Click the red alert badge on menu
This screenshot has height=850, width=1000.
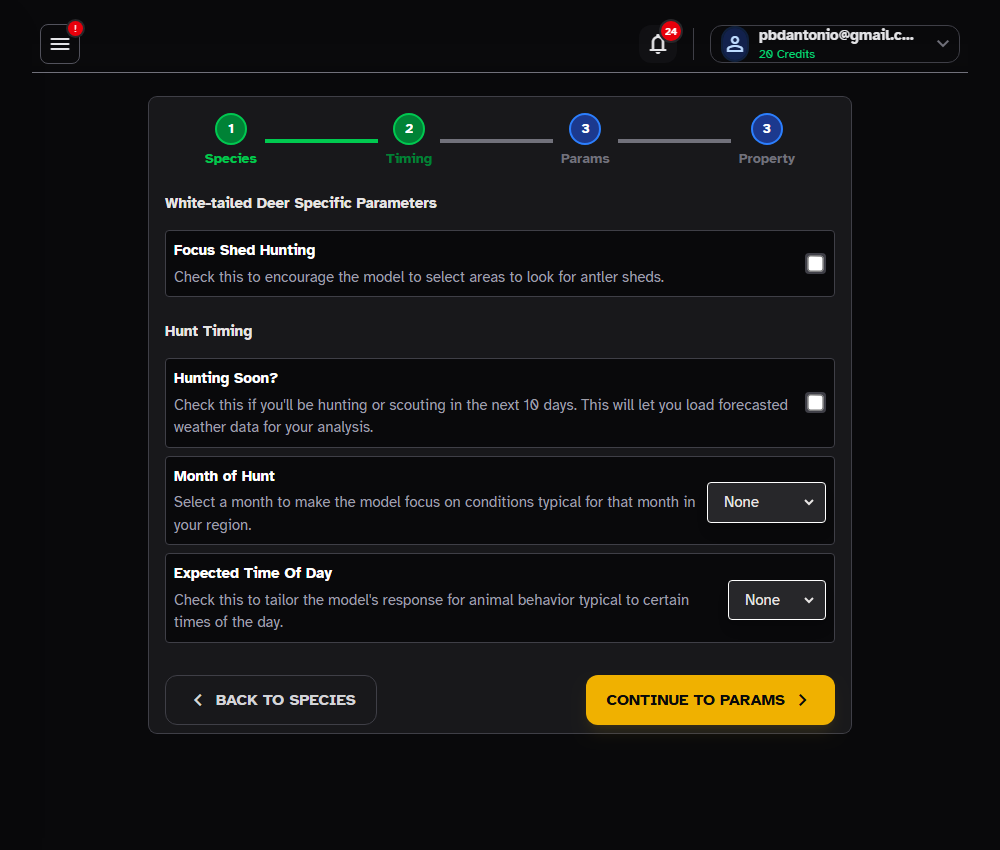[75, 28]
